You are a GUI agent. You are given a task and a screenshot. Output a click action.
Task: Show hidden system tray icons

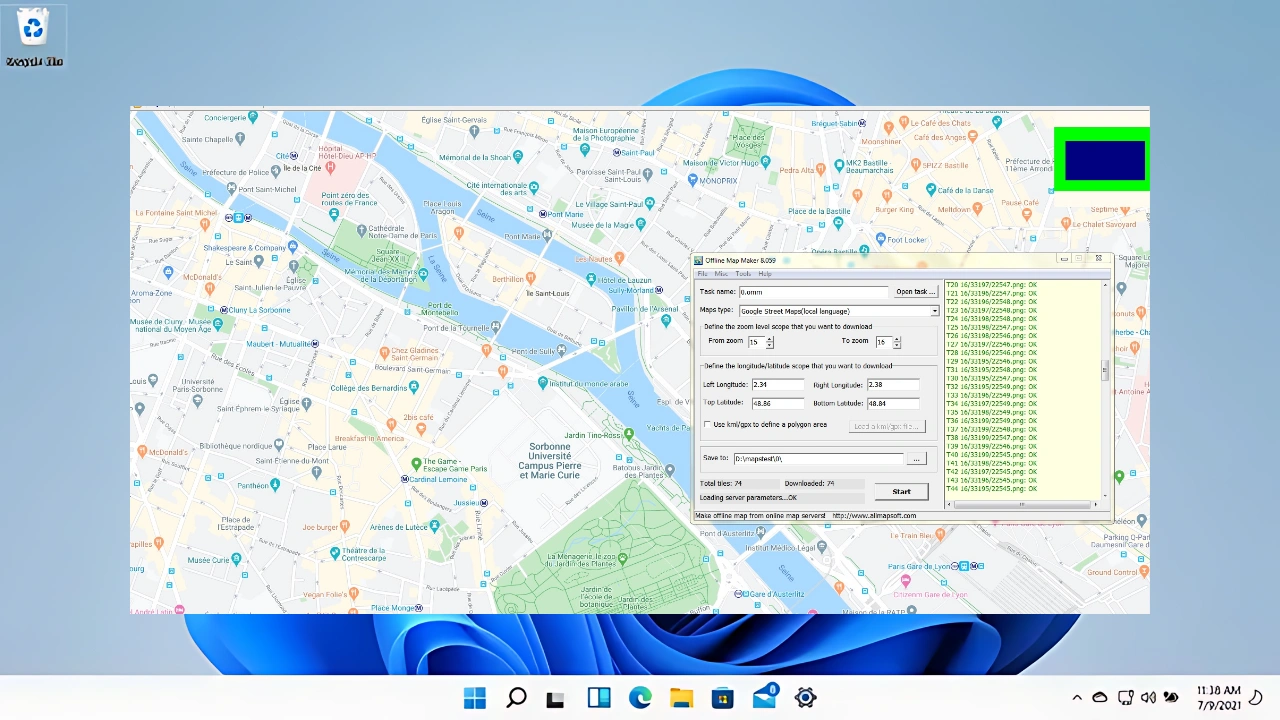[1077, 698]
